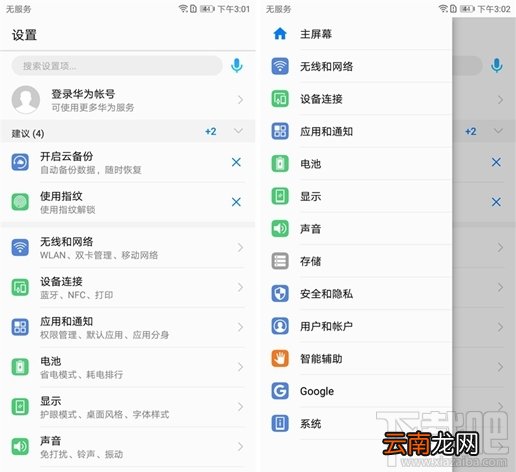Open the 开启云备份 suggestion
The height and width of the screenshot is (472, 516).
128,162
